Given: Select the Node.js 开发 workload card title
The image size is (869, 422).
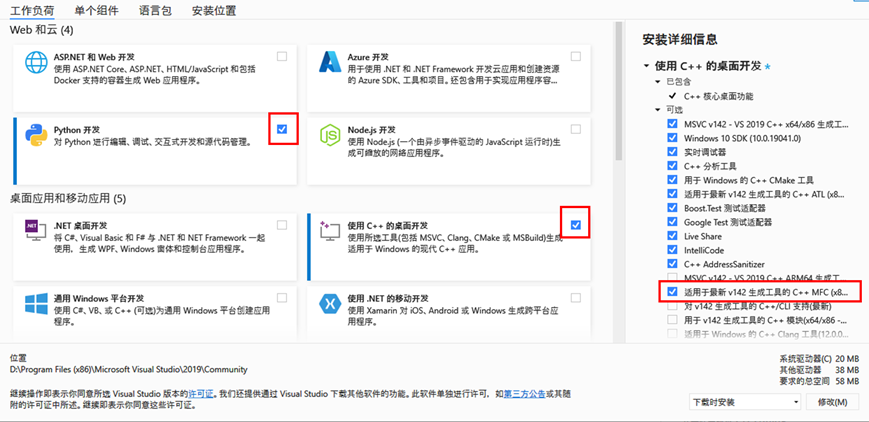Looking at the screenshot, I should 372,130.
